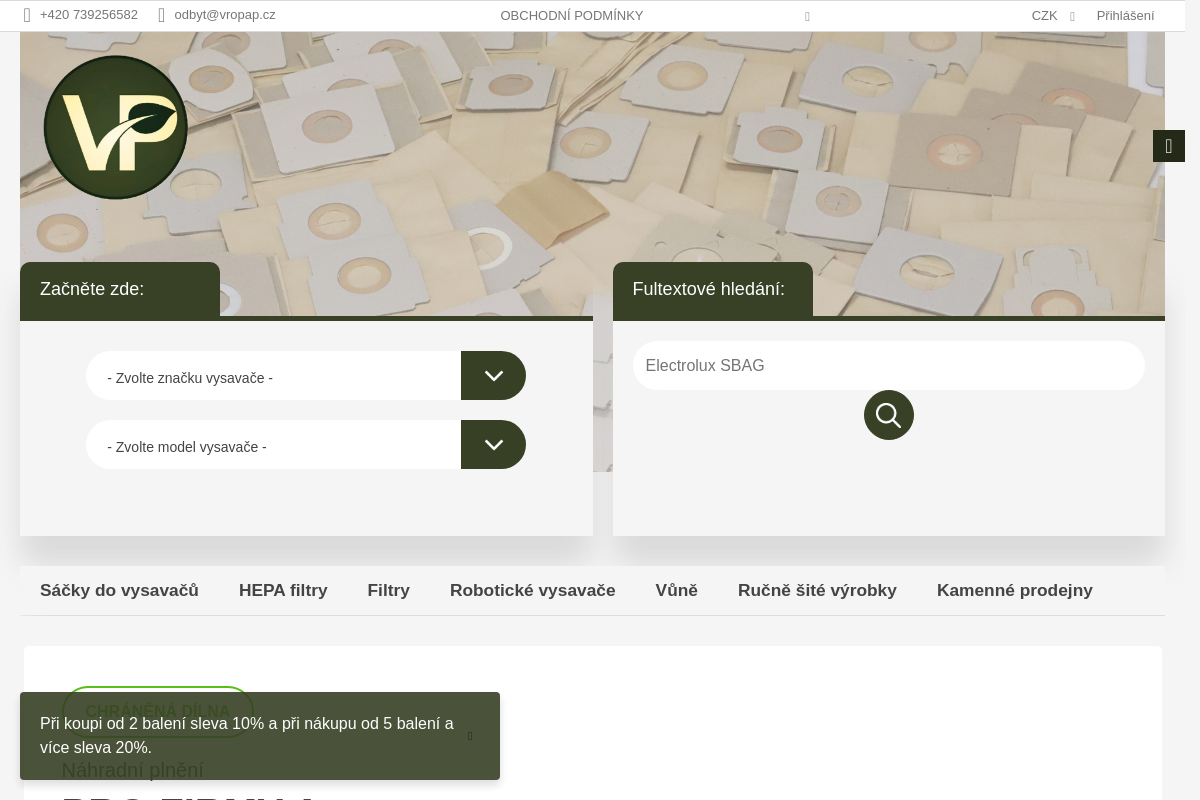
Task: Click the brand dropdown chevron arrow
Action: (493, 376)
